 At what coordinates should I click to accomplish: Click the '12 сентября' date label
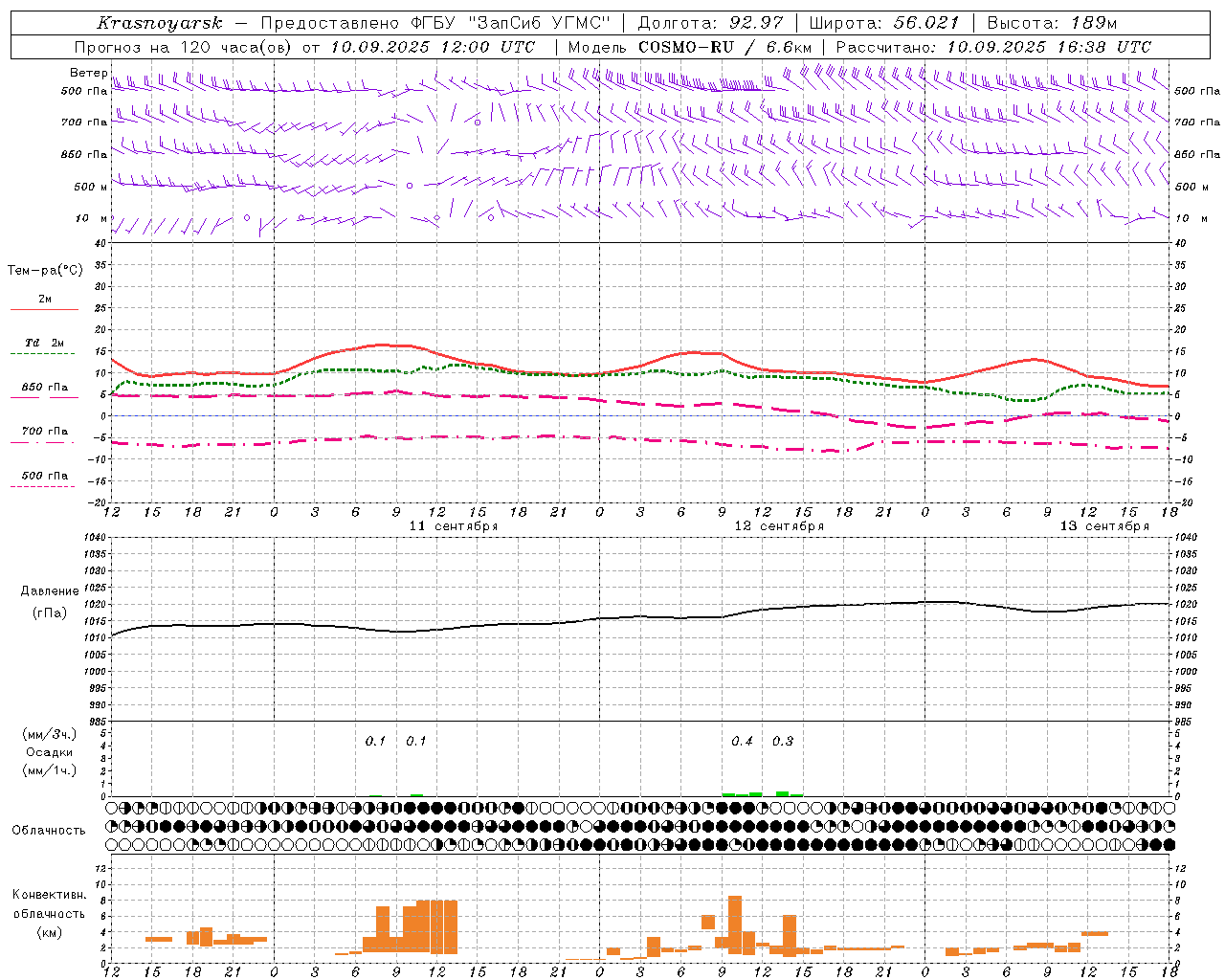pyautogui.click(x=779, y=526)
